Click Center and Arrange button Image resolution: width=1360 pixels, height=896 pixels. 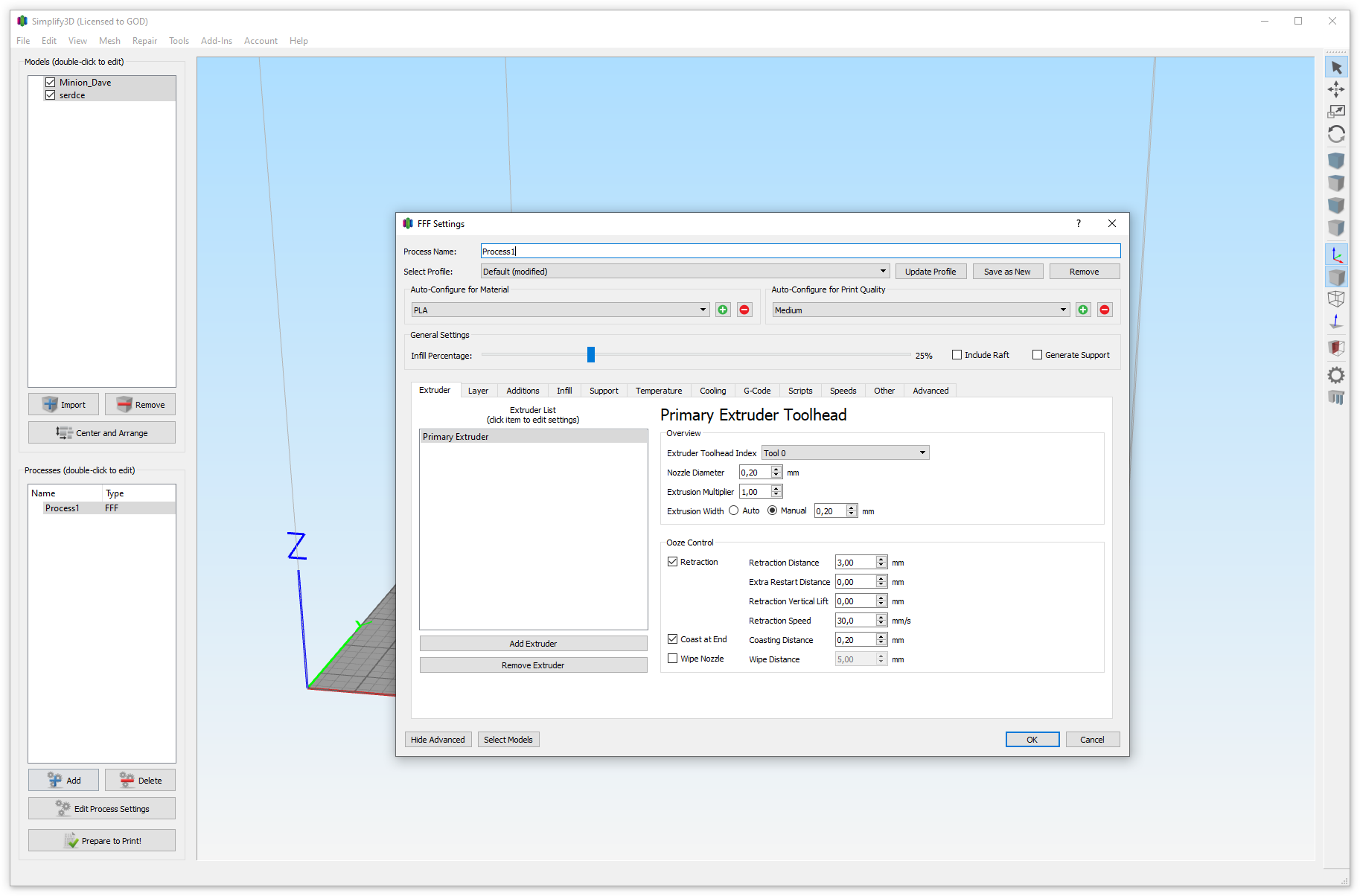[102, 432]
